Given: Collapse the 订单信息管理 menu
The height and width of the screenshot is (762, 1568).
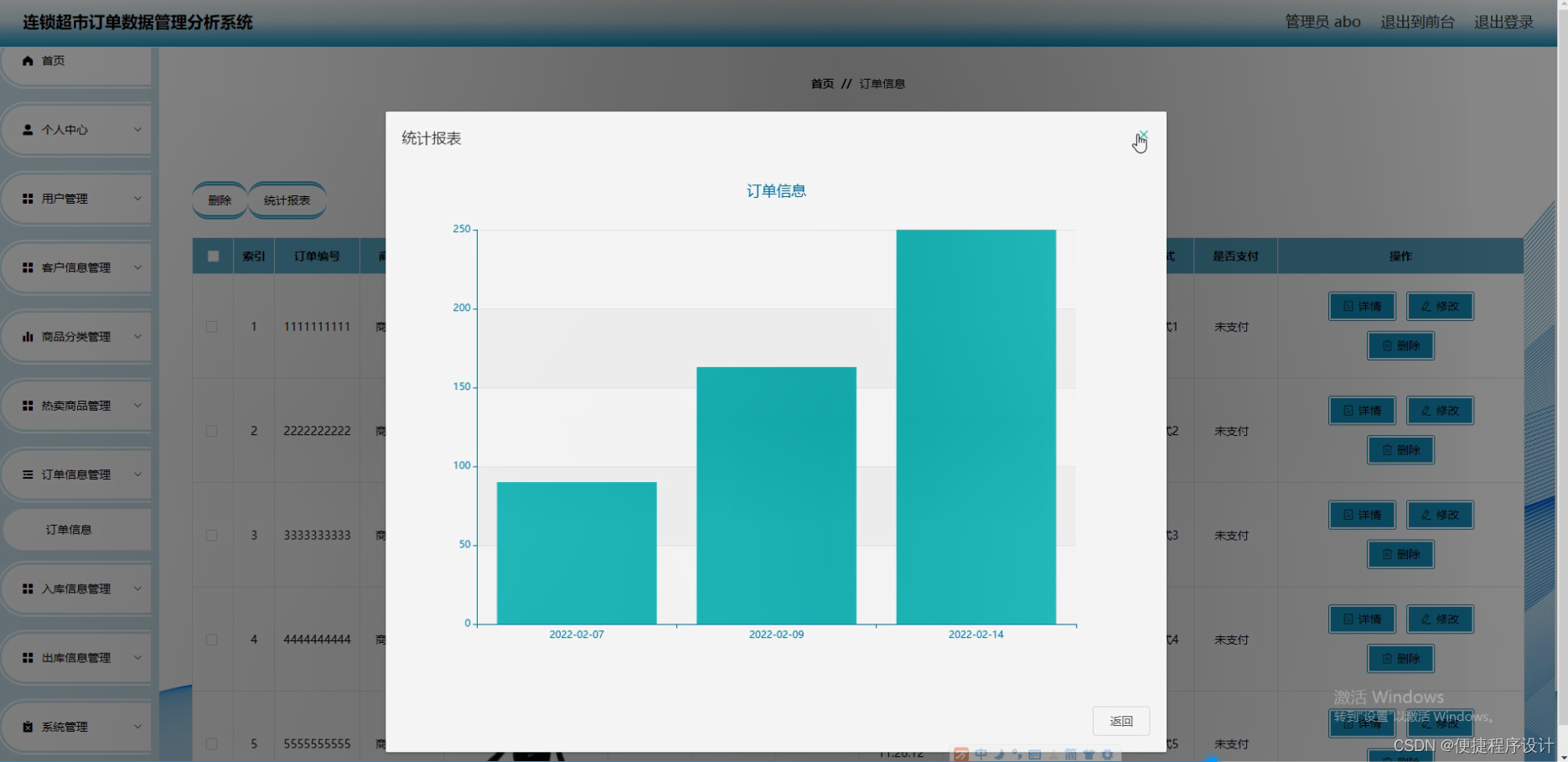Looking at the screenshot, I should [76, 474].
